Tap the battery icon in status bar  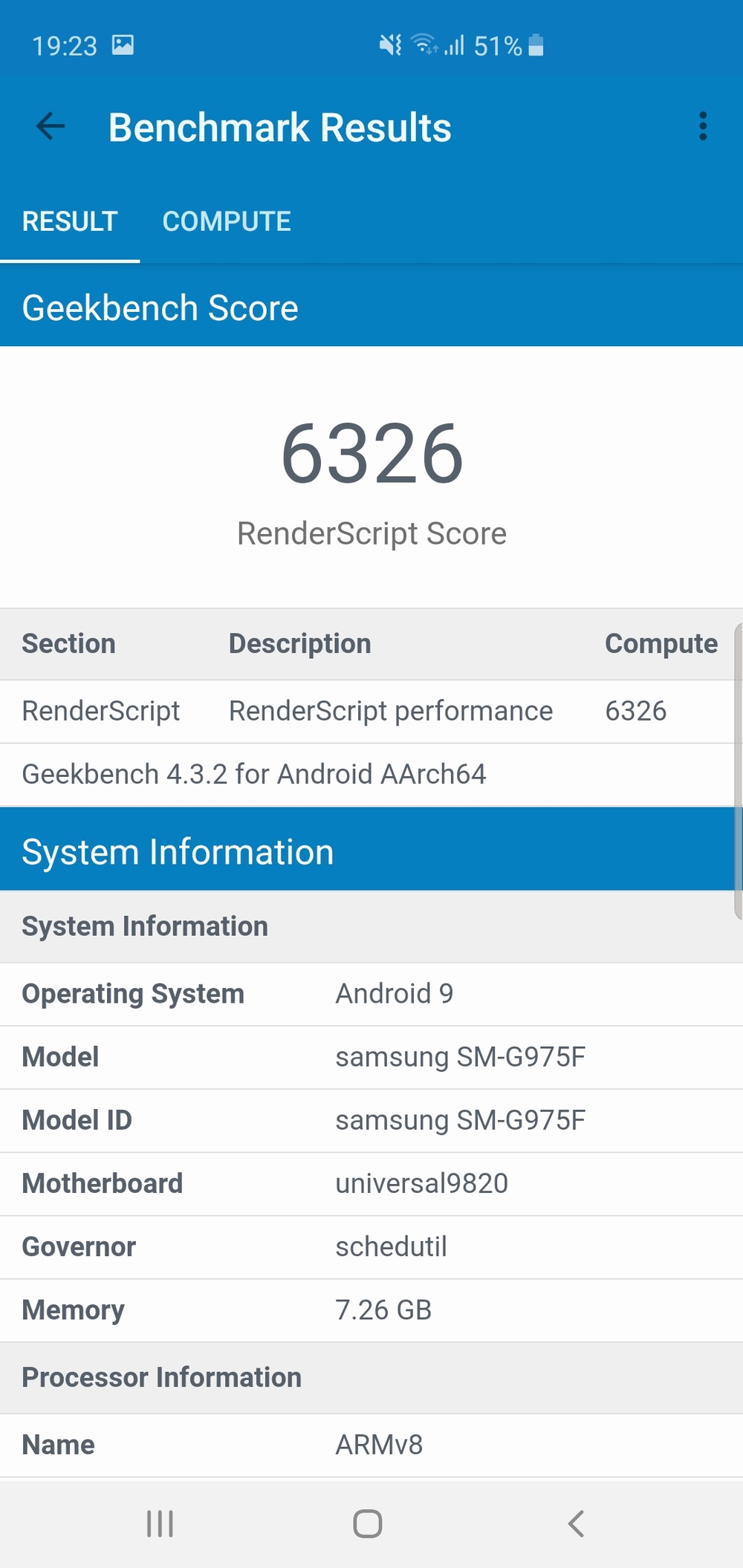[536, 45]
